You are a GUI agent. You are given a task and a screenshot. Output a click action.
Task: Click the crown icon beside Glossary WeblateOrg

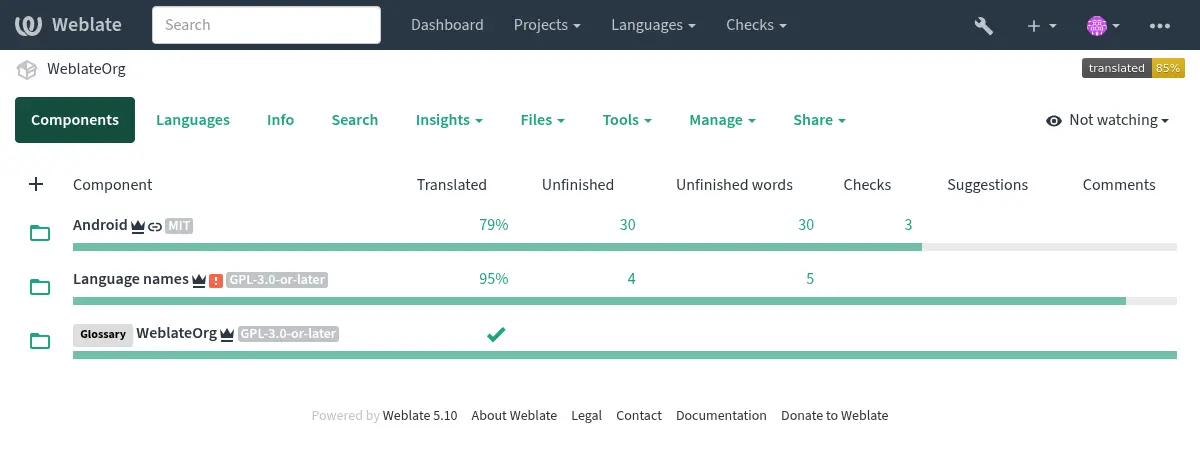pyautogui.click(x=227, y=334)
